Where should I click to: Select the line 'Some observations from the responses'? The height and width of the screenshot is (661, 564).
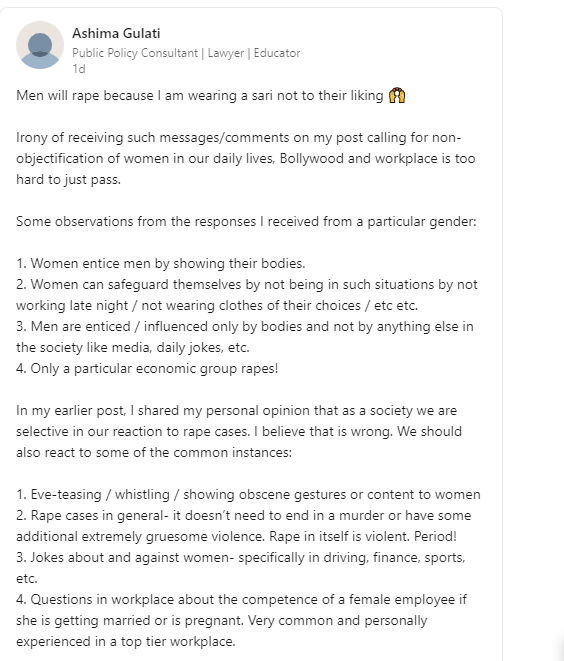(x=246, y=222)
